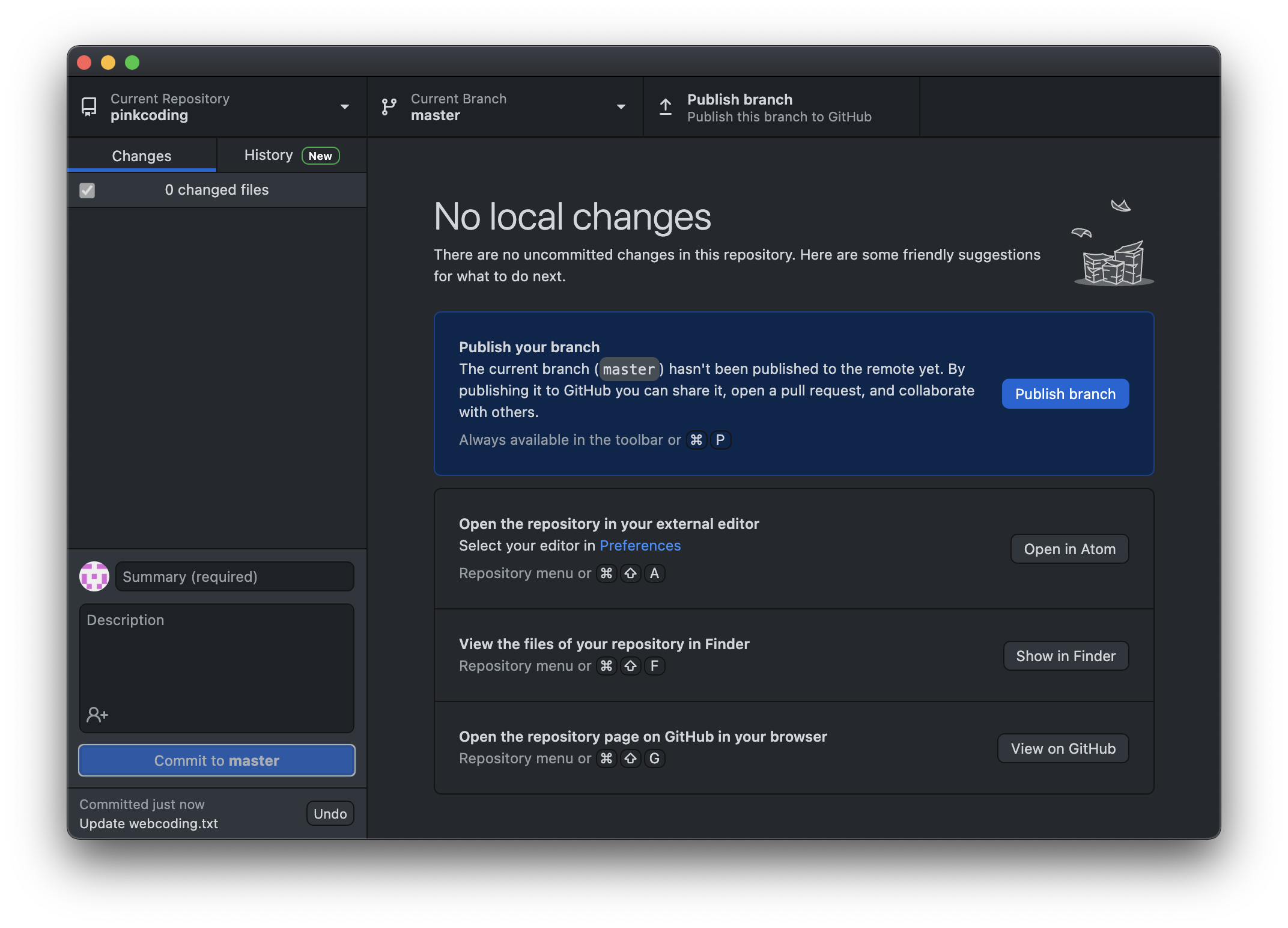Toggle the 0 changed files checkbox
Viewport: 1288px width, 928px height.
[x=87, y=191]
